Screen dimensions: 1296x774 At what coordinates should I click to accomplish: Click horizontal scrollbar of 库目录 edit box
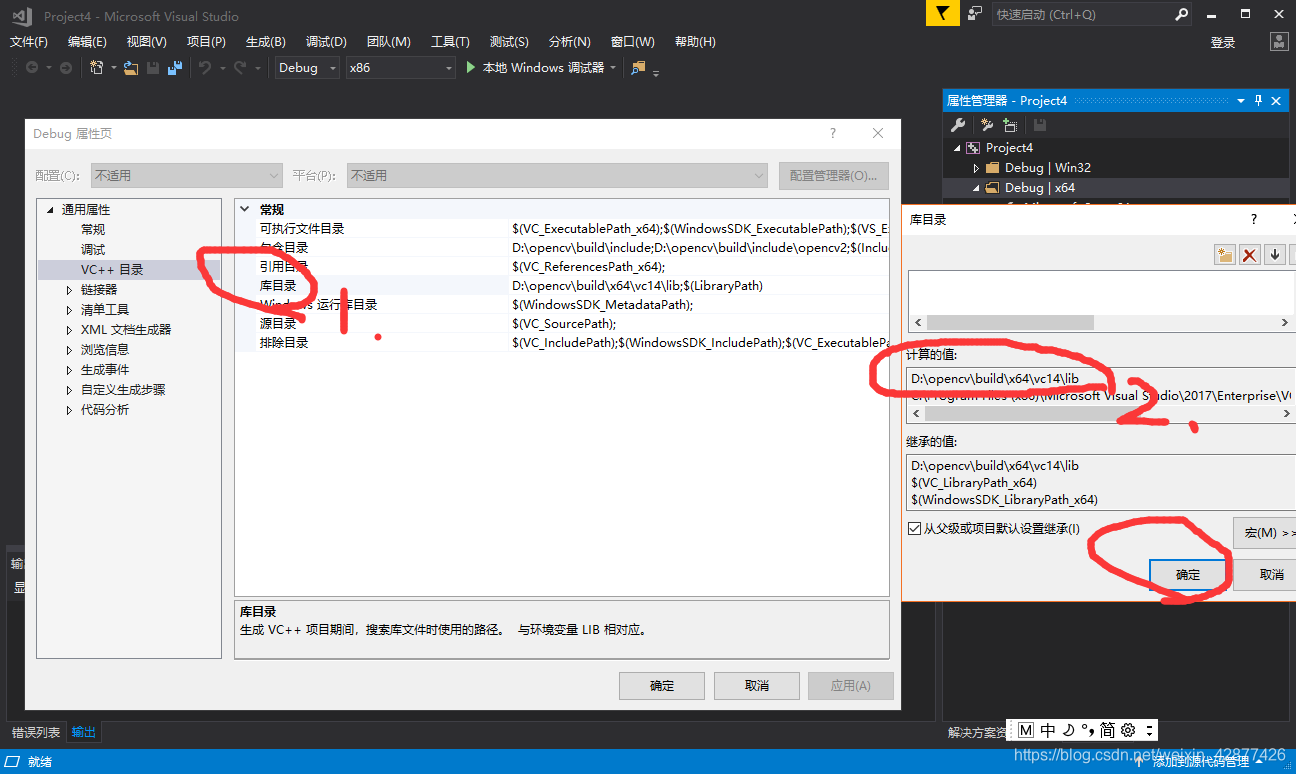coord(1101,323)
